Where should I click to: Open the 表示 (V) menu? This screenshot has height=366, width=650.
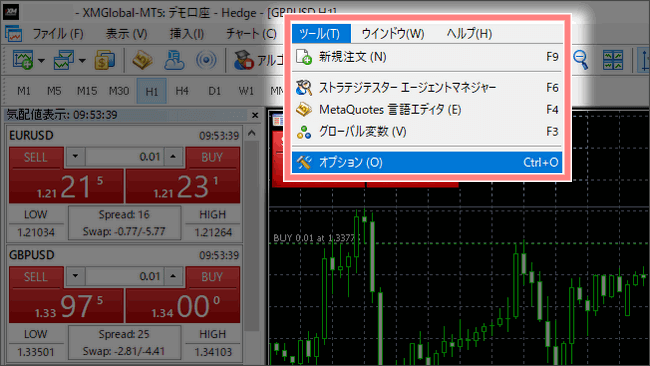point(126,34)
